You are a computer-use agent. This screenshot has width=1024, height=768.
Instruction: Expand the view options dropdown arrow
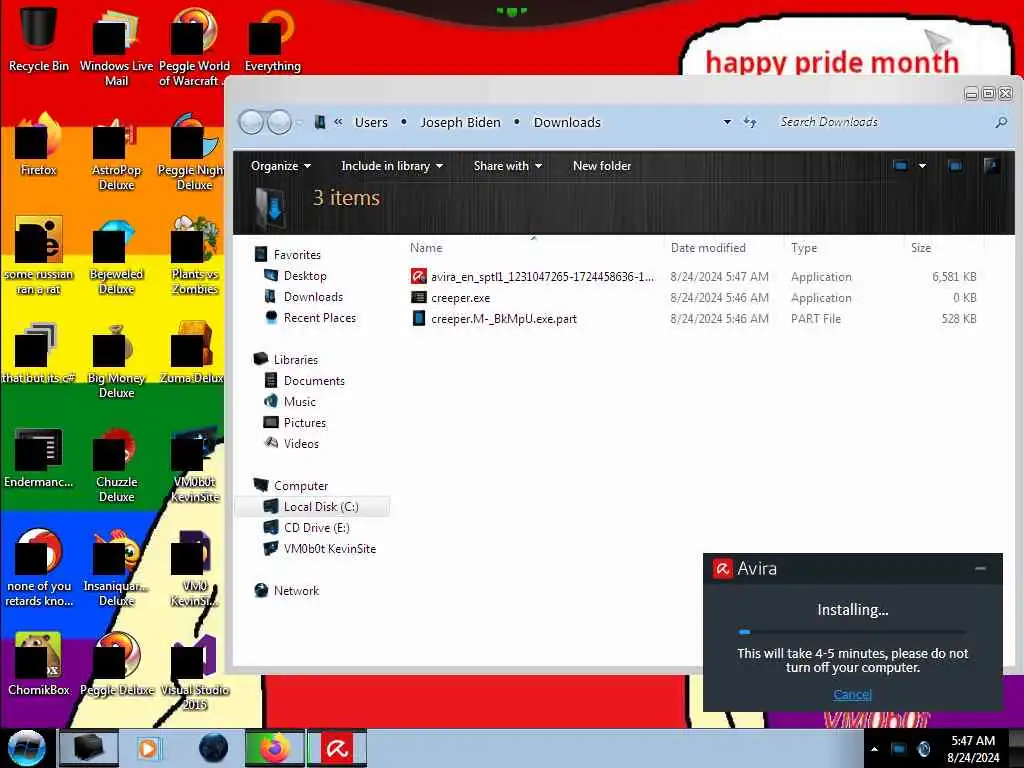pos(922,166)
